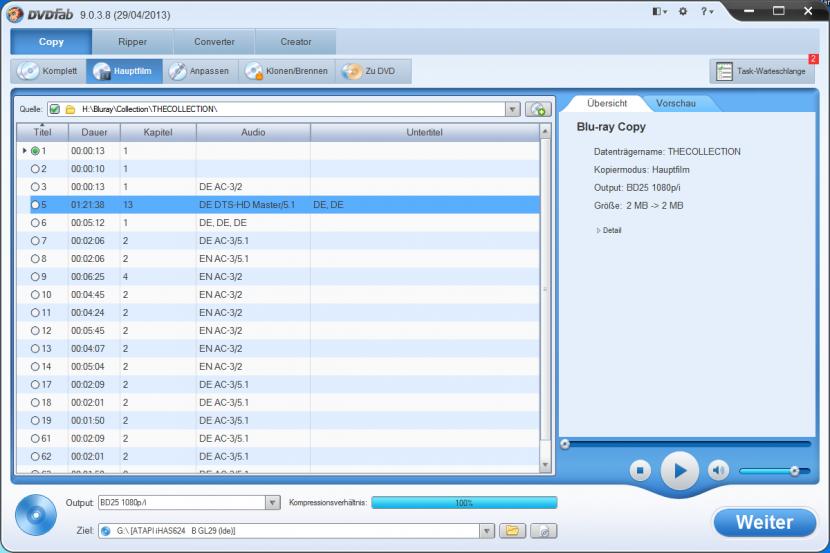Adjust the volume slider handle
Image resolution: width=830 pixels, height=553 pixels.
[794, 470]
